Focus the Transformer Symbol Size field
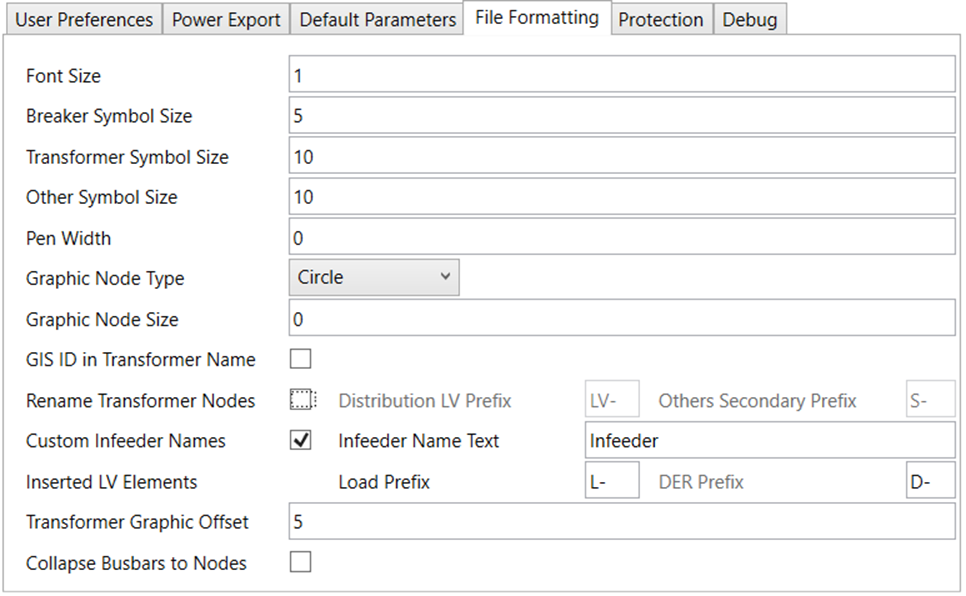Screen dimensions: 966x596 pos(621,156)
